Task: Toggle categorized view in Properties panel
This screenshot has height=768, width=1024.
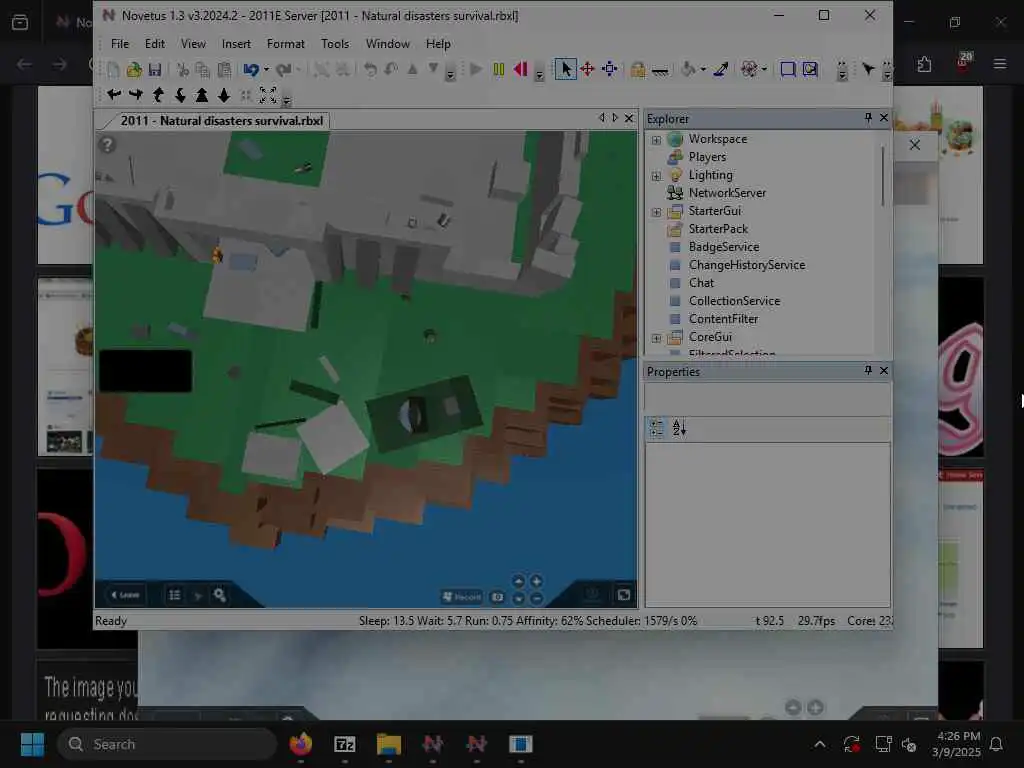Action: 656,428
